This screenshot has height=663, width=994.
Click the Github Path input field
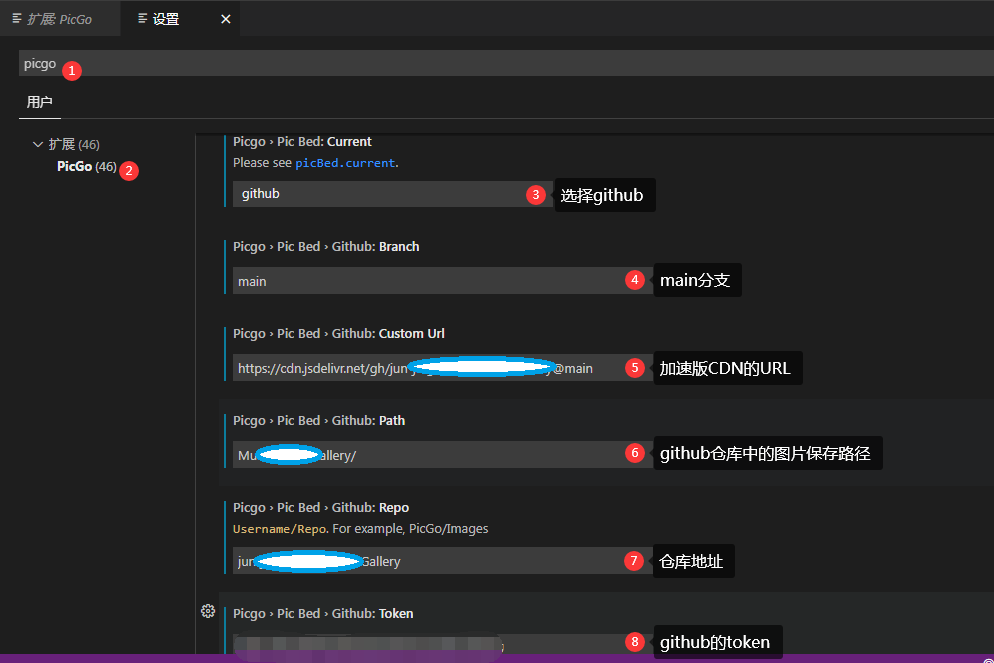(442, 454)
